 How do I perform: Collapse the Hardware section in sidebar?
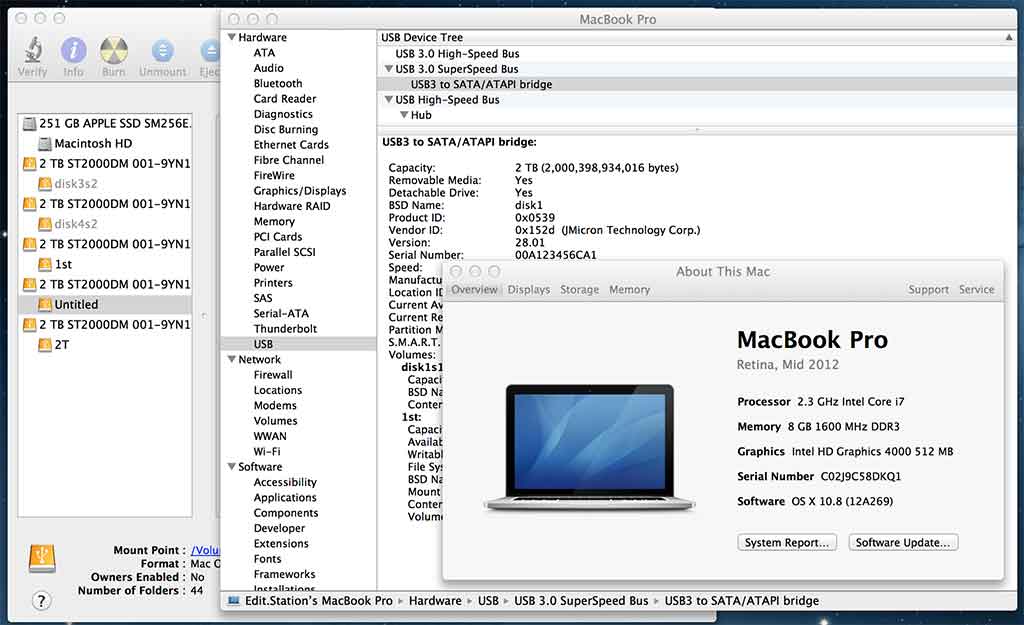(x=231, y=38)
